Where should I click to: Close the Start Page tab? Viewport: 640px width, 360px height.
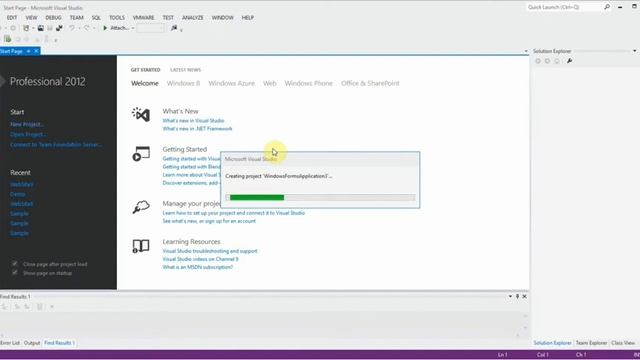tap(36, 51)
